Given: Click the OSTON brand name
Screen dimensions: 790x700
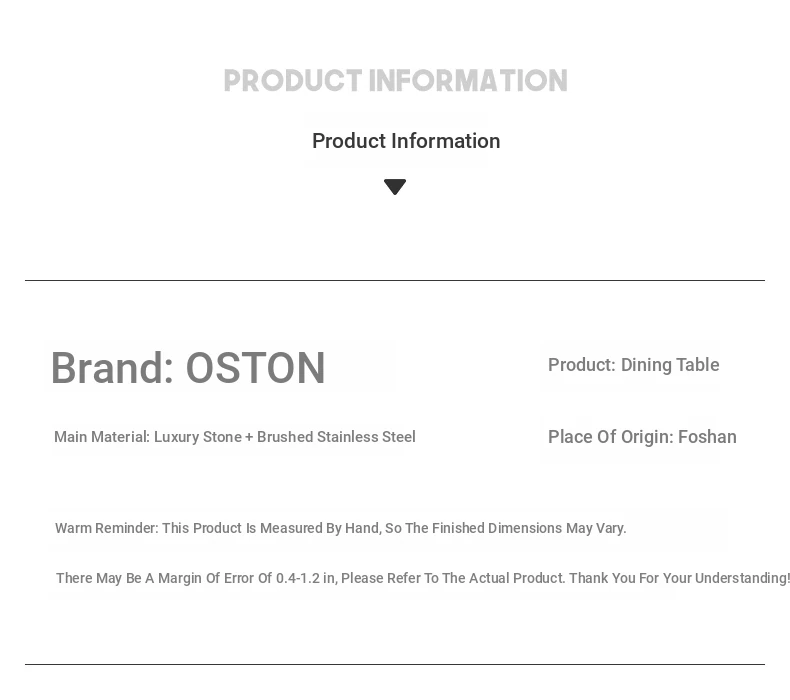Looking at the screenshot, I should click(255, 368).
